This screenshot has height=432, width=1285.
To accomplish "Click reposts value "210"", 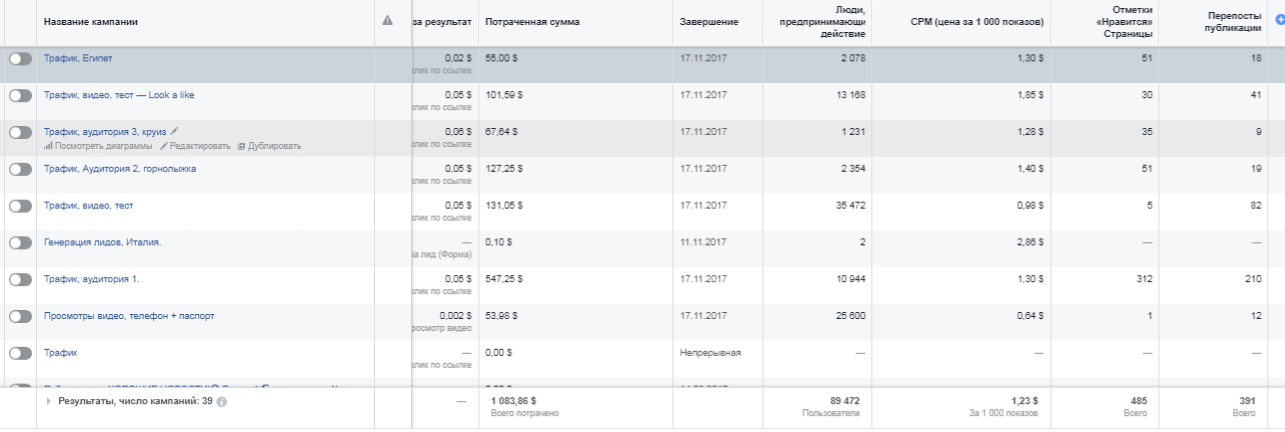I will [1253, 279].
